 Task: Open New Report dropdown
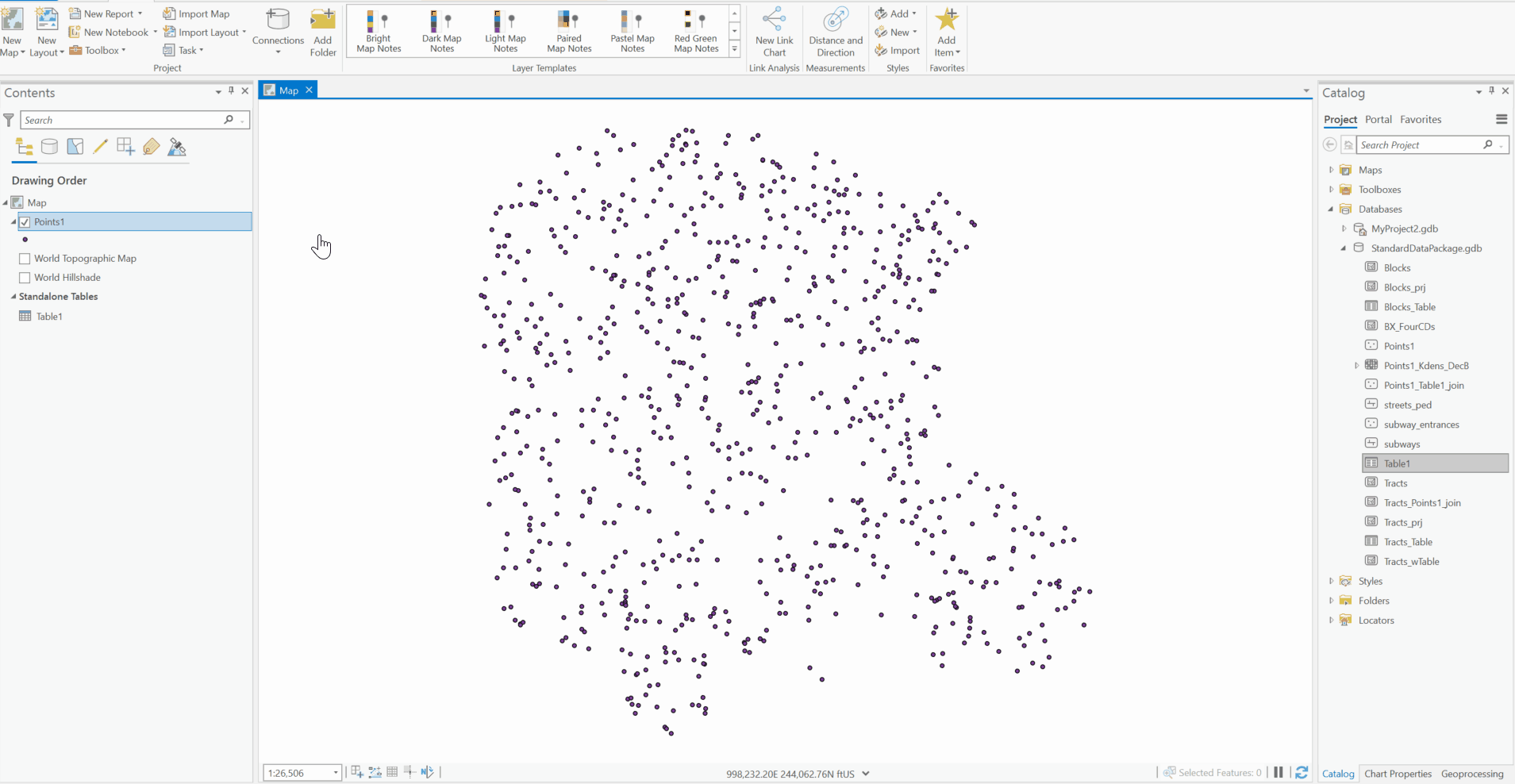[140, 13]
